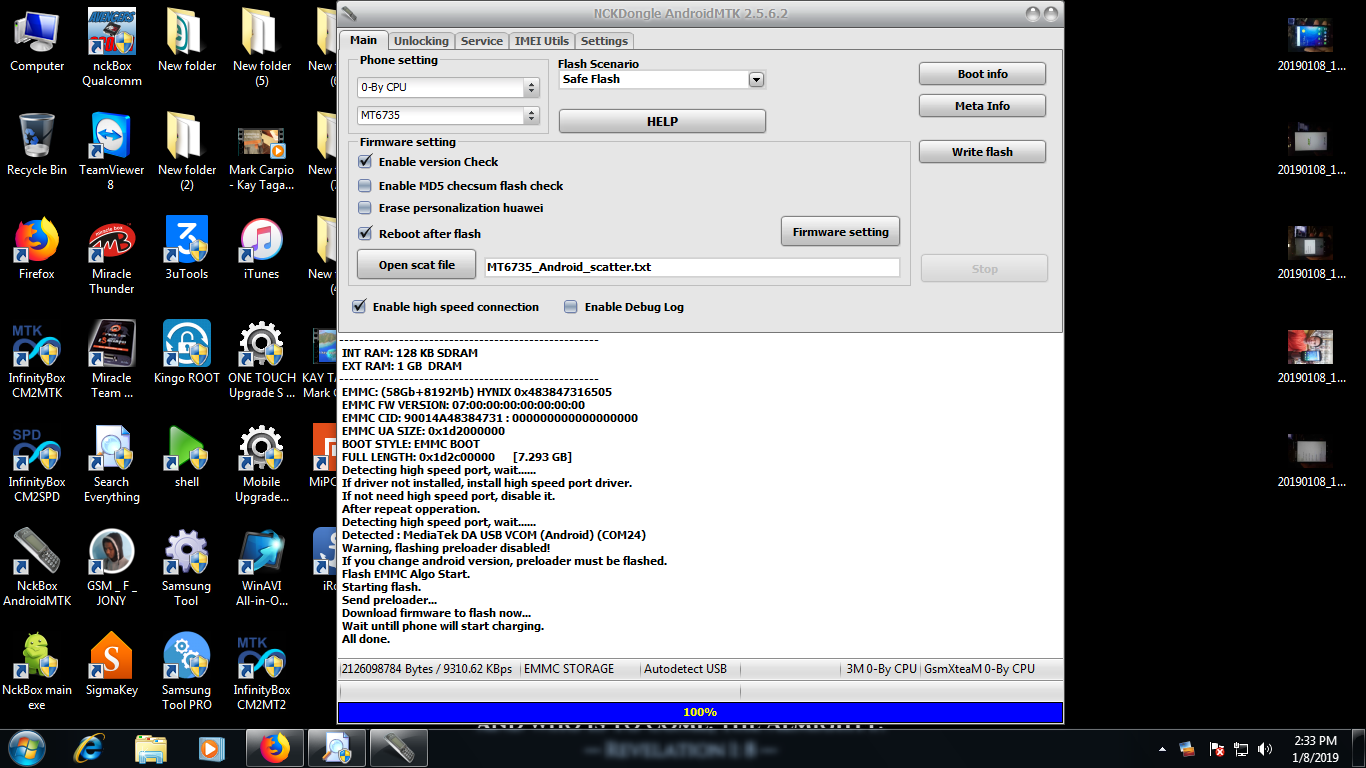The width and height of the screenshot is (1366, 768).
Task: Open SigmaKey desktop shortcut
Action: 112,664
